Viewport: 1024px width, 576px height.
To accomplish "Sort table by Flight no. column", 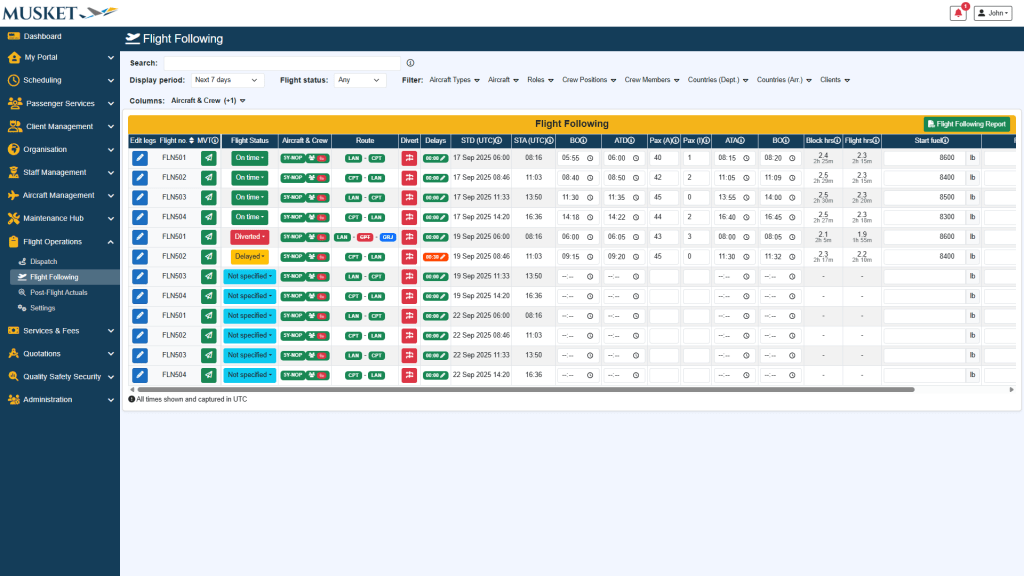I will pos(173,141).
